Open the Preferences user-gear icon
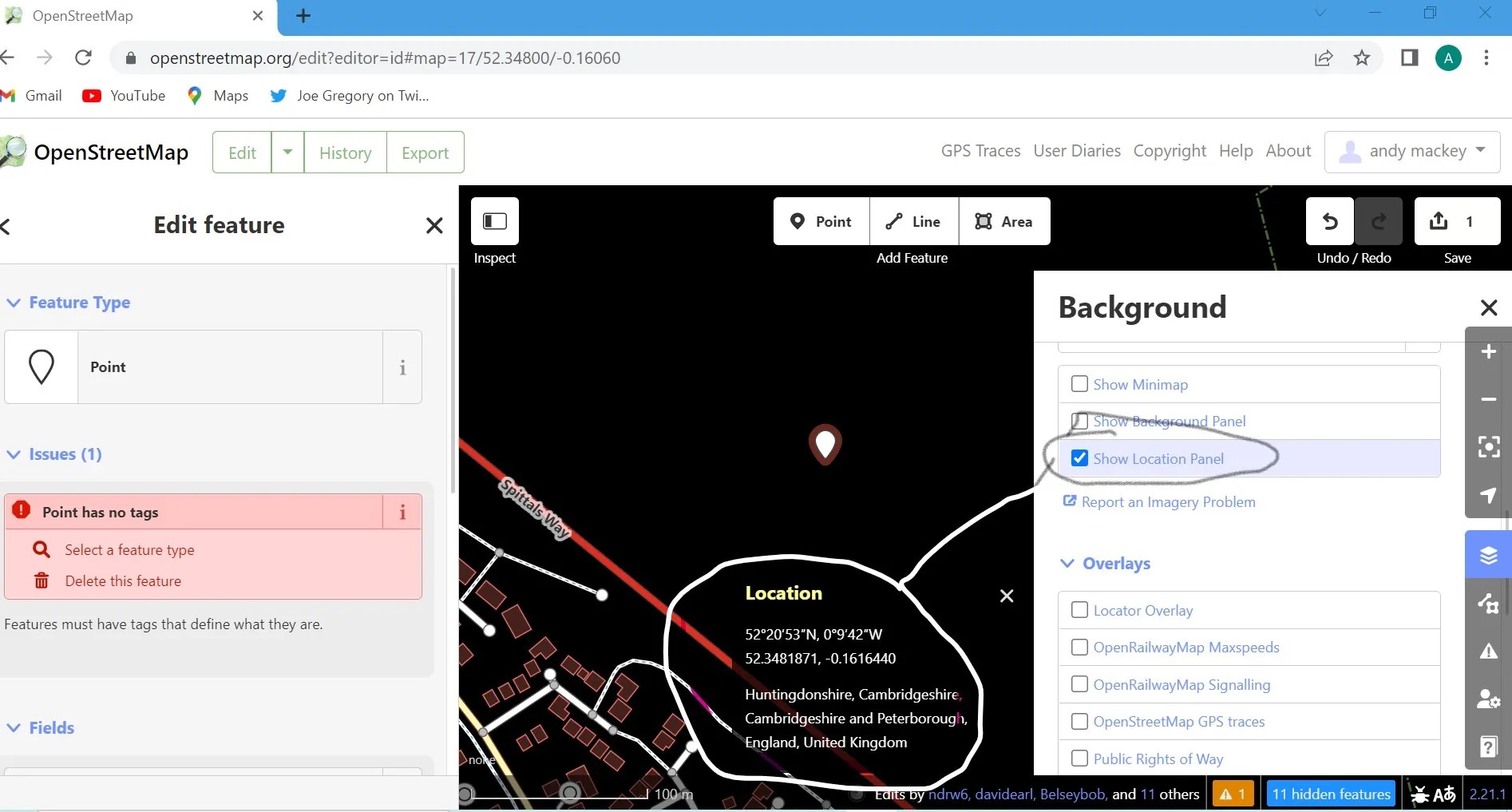The height and width of the screenshot is (812, 1512). coord(1488,699)
